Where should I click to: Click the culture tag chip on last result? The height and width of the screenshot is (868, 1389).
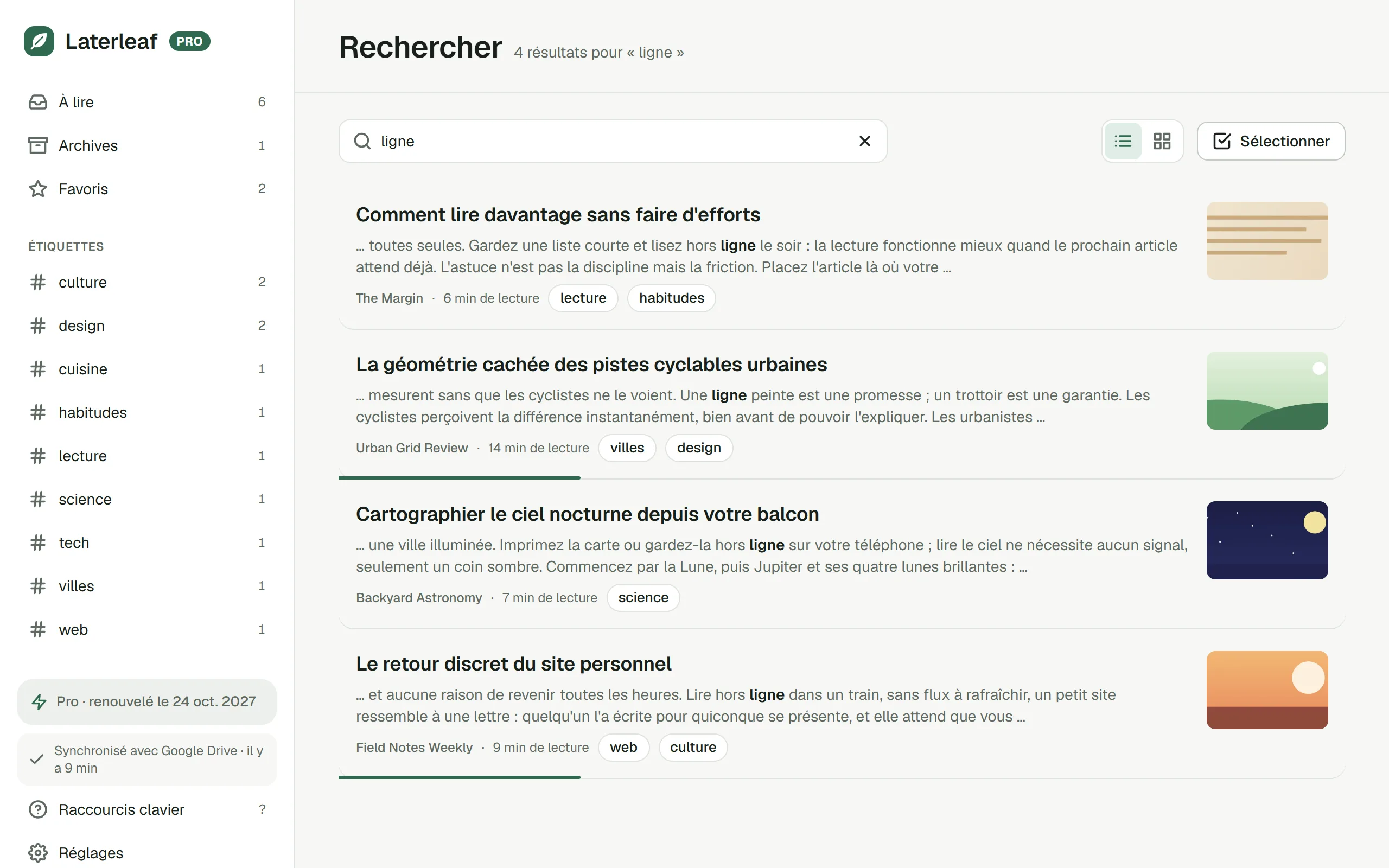pyautogui.click(x=693, y=748)
